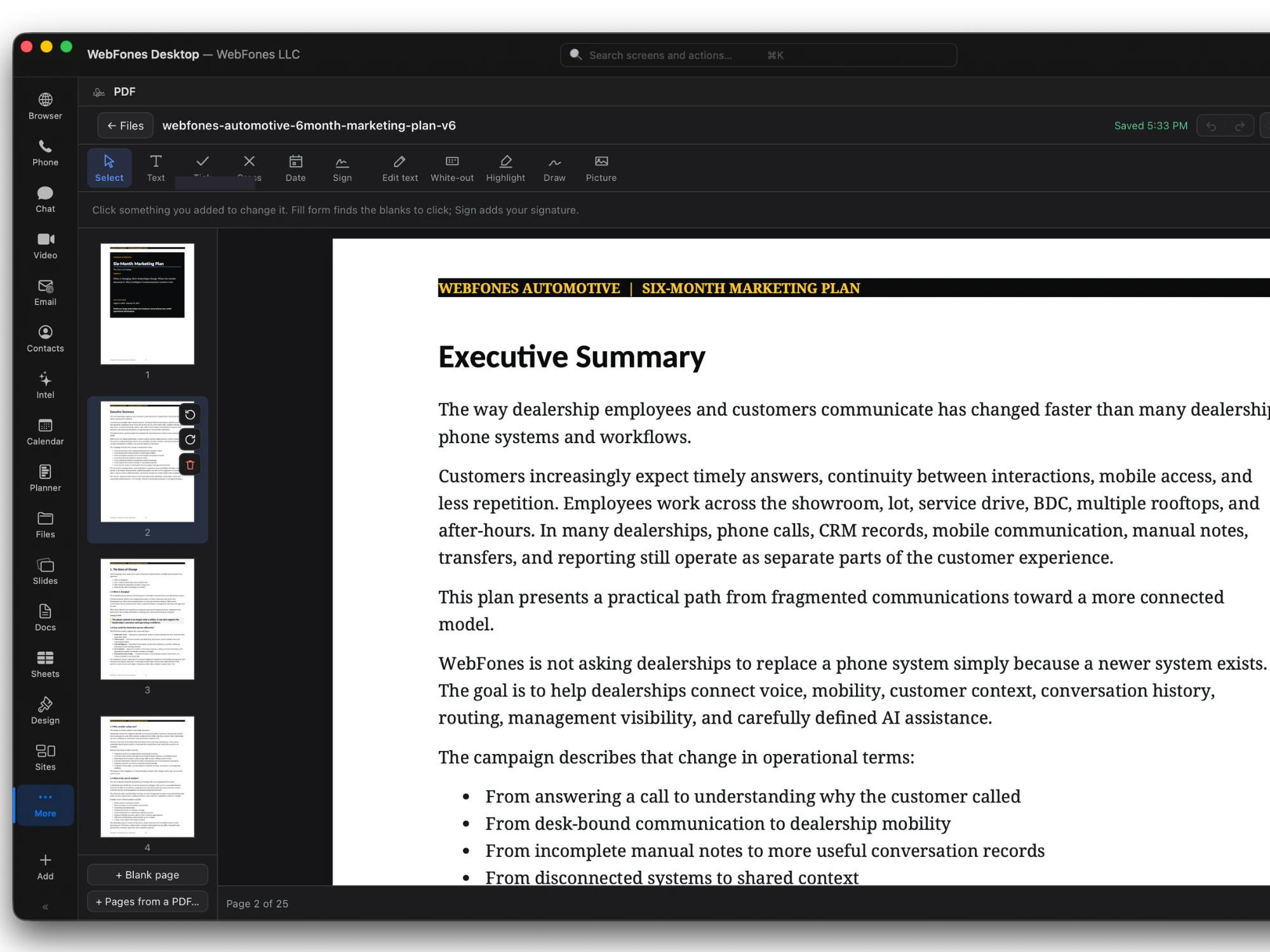Choose the White-out tool
The height and width of the screenshot is (952, 1270).
pyautogui.click(x=452, y=168)
